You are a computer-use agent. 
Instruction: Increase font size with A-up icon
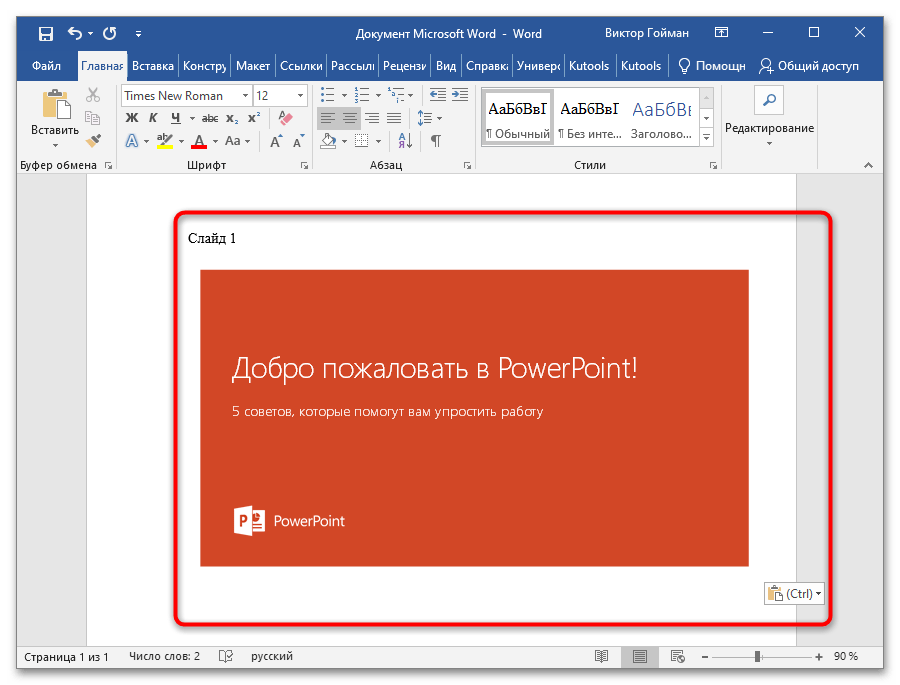(x=276, y=141)
